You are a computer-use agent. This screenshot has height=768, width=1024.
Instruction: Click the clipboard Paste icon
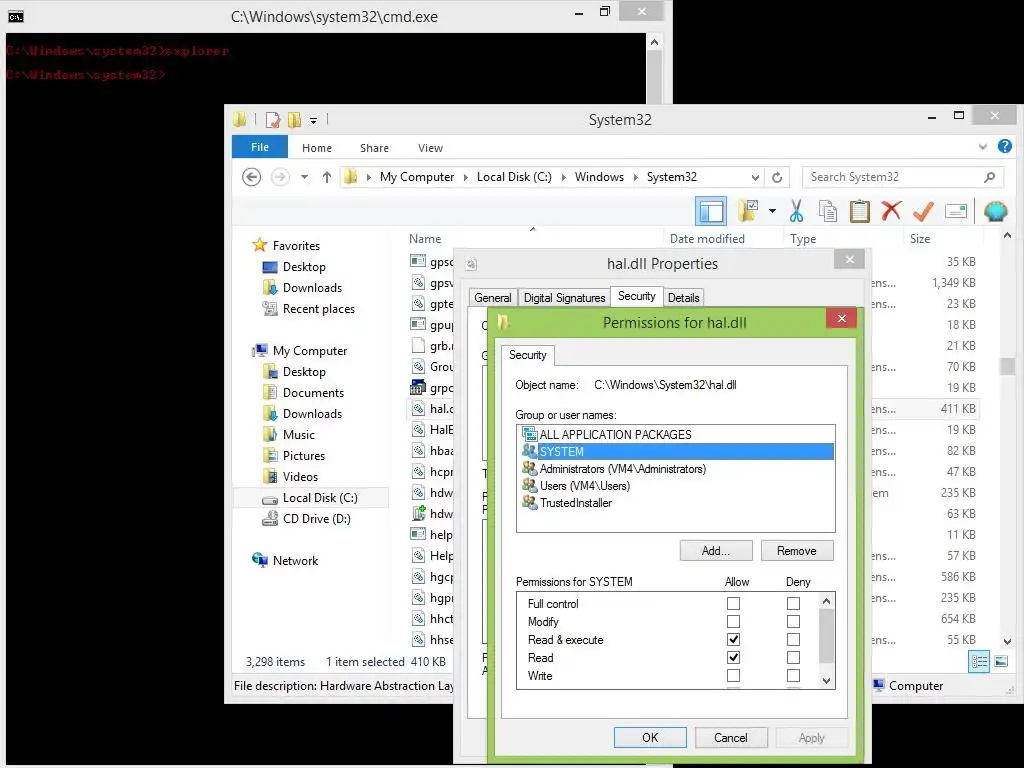click(859, 212)
